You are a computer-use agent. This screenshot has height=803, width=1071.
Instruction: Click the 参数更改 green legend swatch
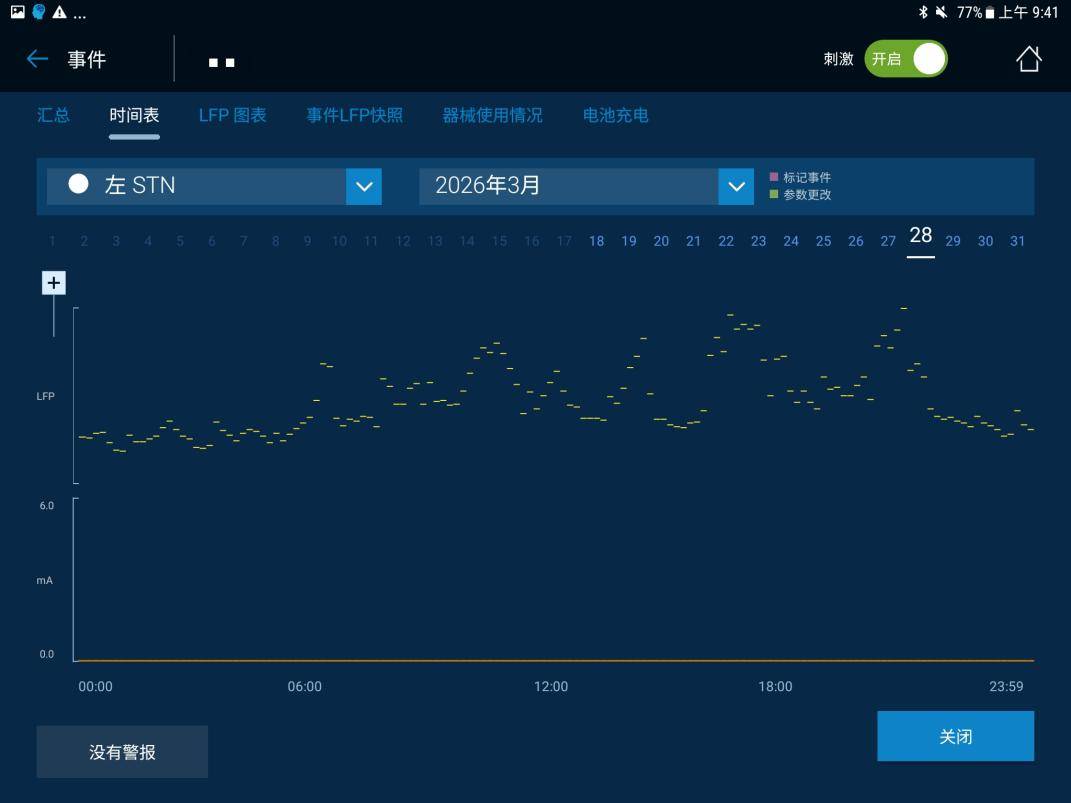point(773,195)
